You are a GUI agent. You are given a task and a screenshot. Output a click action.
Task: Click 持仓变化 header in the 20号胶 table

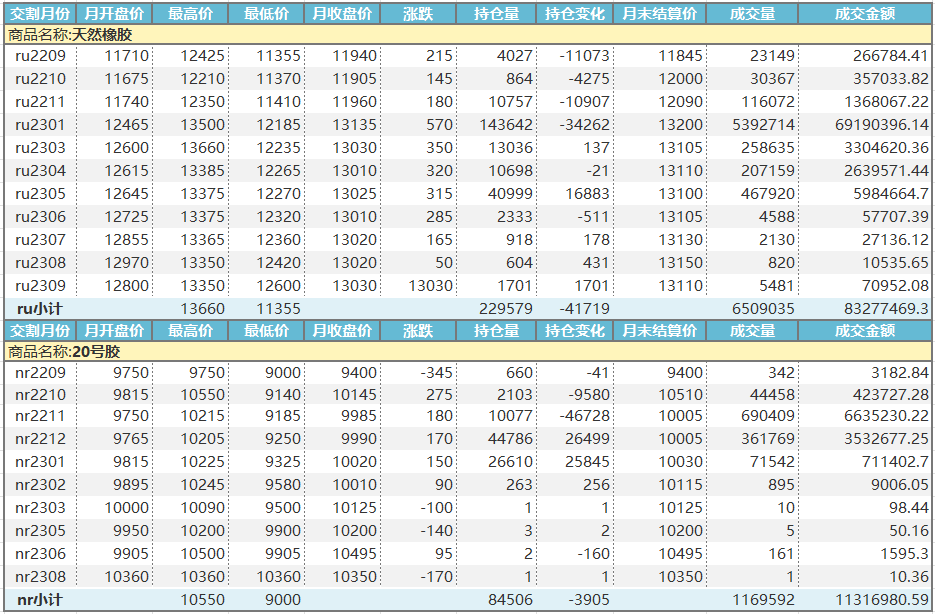coord(574,331)
